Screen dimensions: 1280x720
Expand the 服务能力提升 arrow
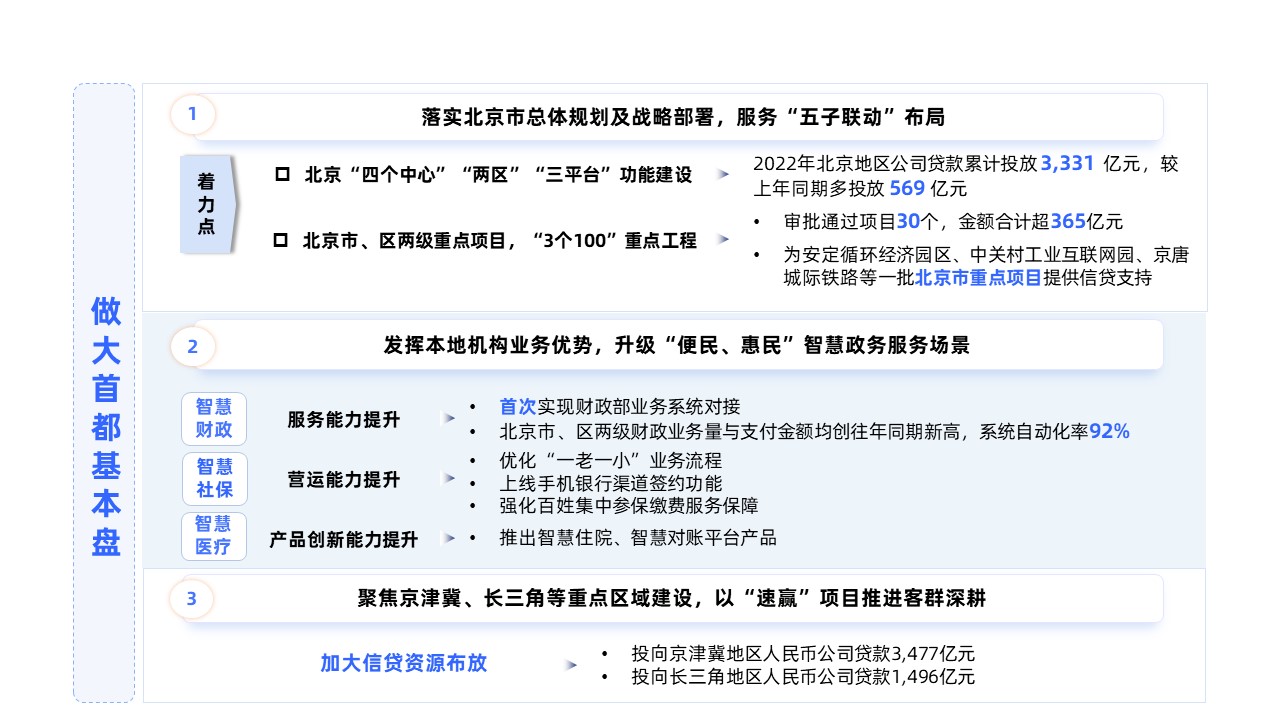point(449,420)
